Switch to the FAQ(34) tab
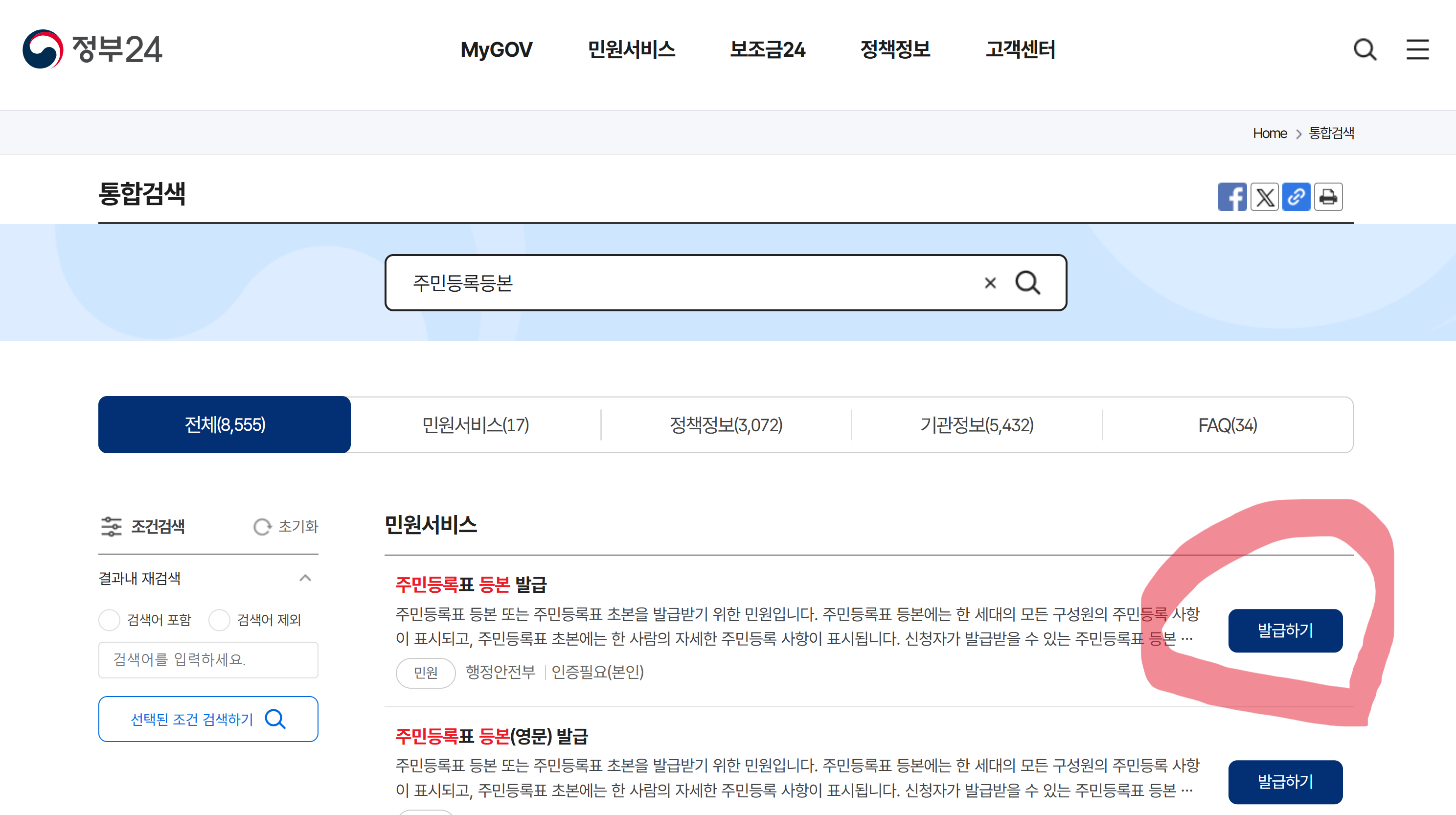This screenshot has height=815, width=1456. [x=1227, y=425]
